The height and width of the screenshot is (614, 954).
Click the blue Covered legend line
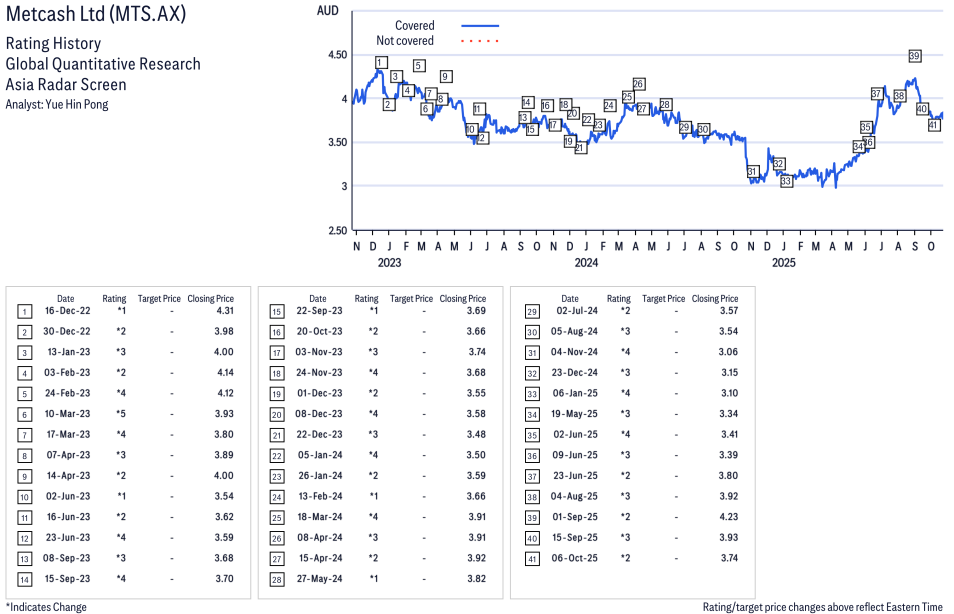coord(480,26)
